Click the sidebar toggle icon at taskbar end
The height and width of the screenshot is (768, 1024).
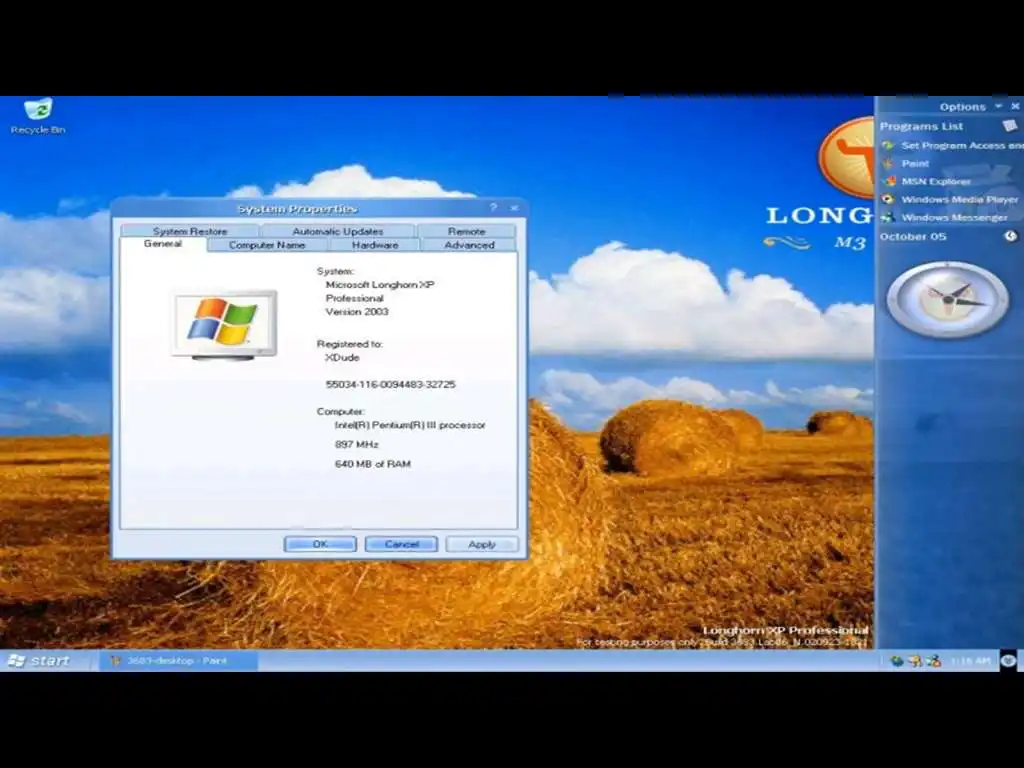[1008, 660]
